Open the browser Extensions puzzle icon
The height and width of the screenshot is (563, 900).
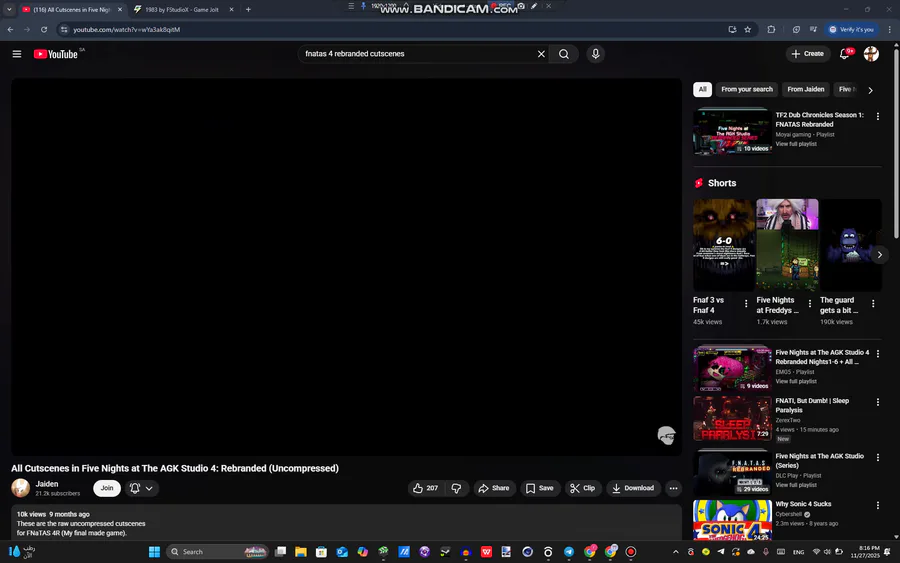tap(771, 29)
